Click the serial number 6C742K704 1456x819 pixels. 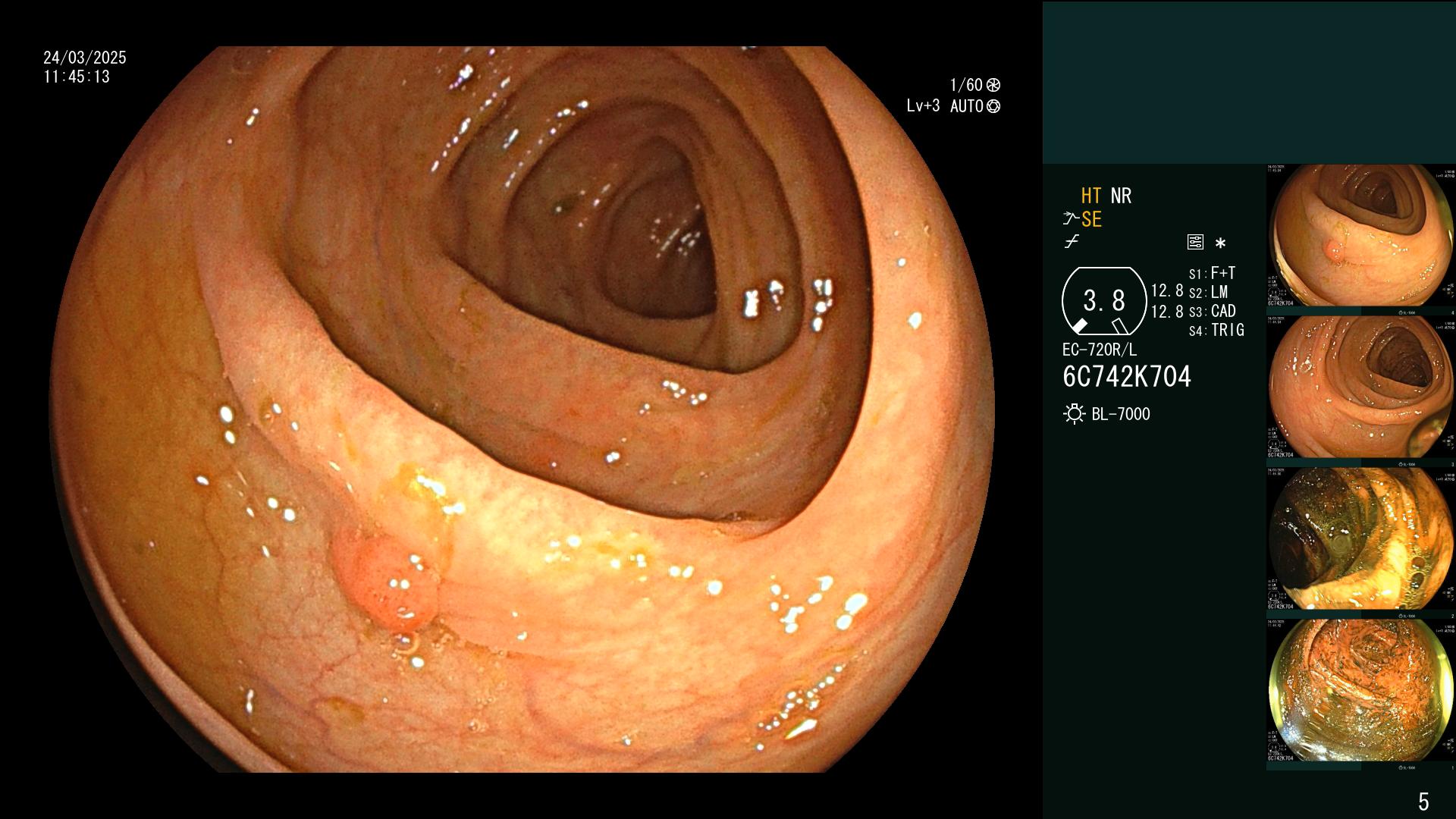pyautogui.click(x=1127, y=377)
